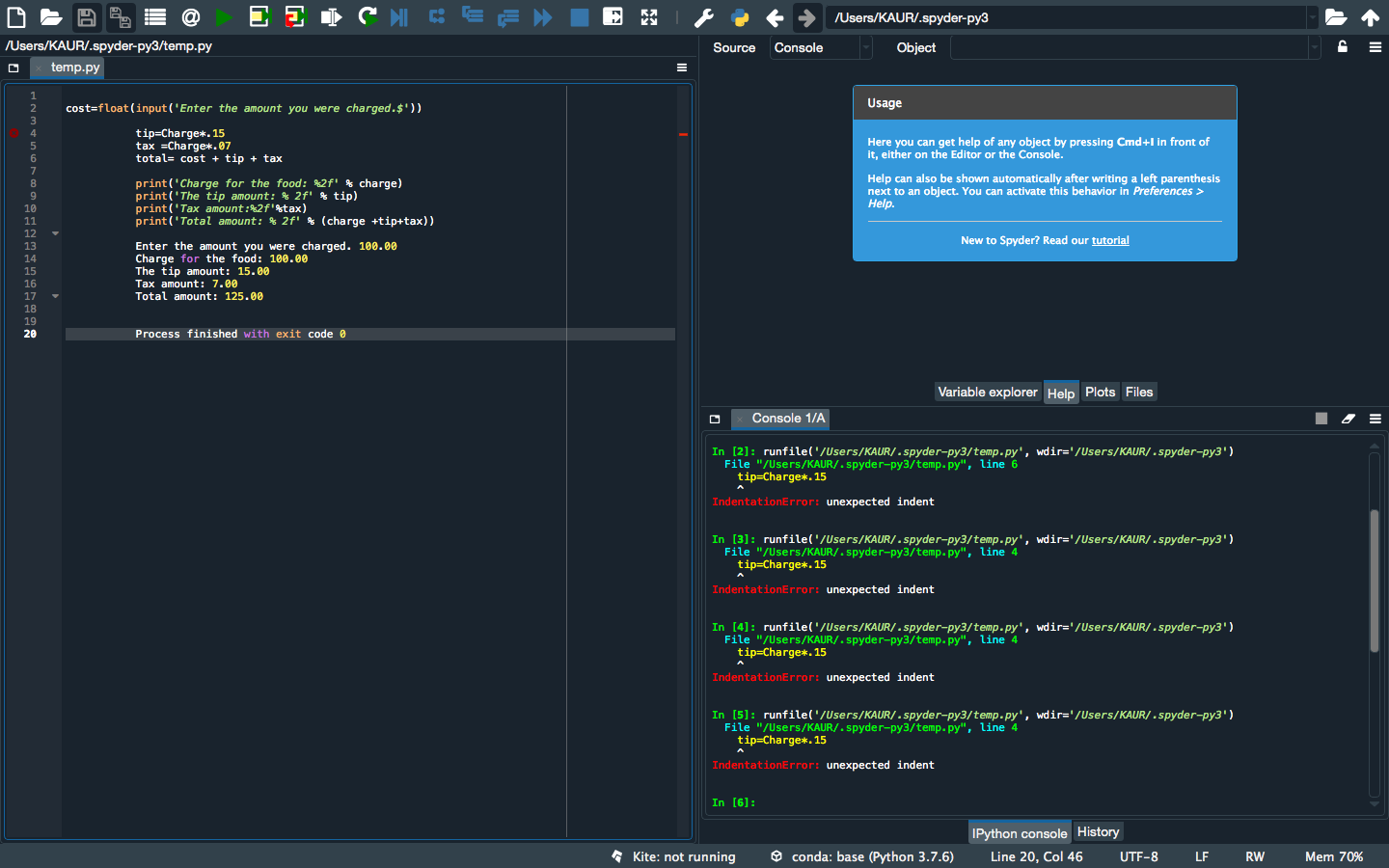The image size is (1389, 868).
Task: Select the IPython console tab
Action: point(1020,833)
